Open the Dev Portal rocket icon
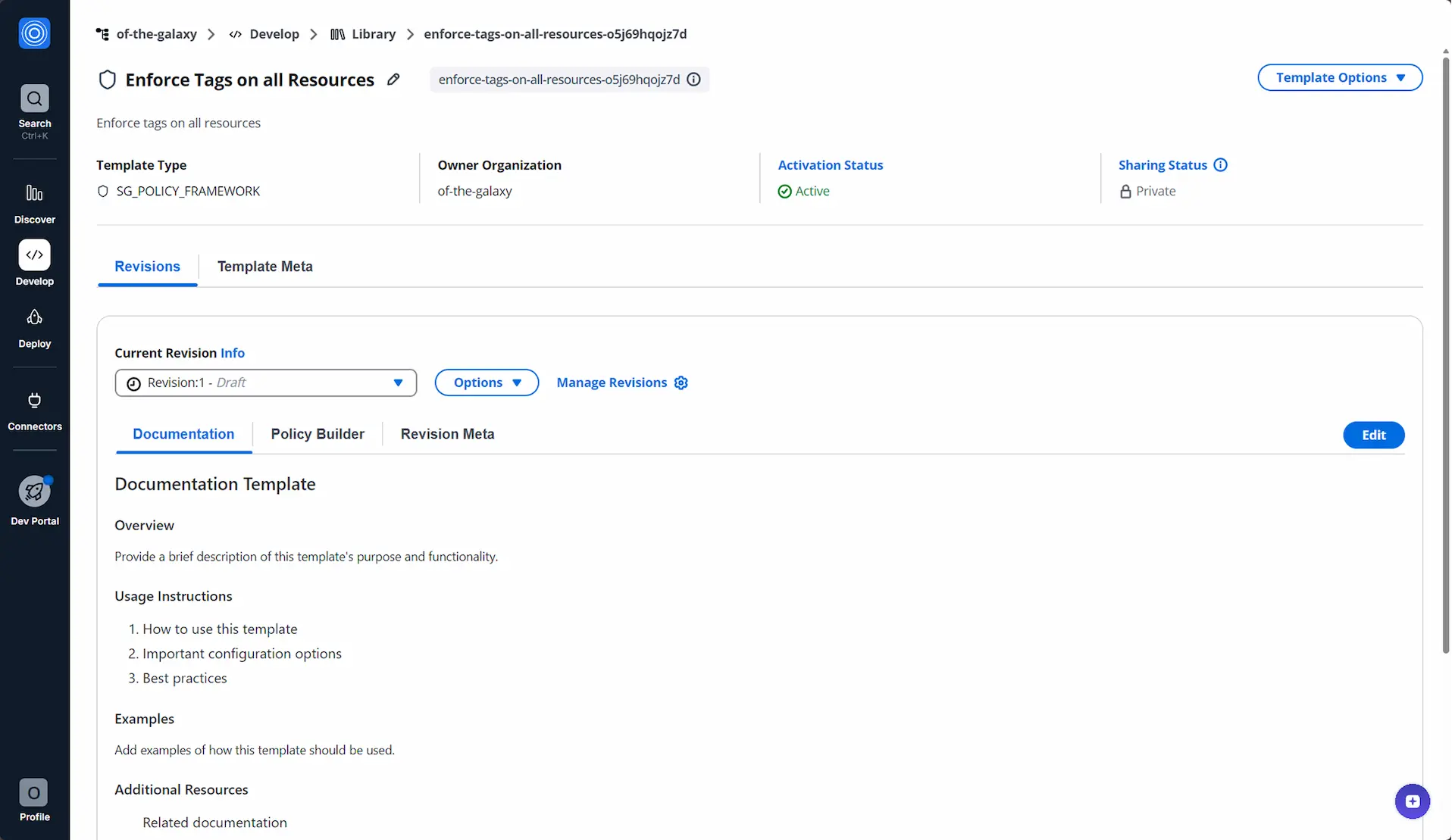 (x=34, y=492)
